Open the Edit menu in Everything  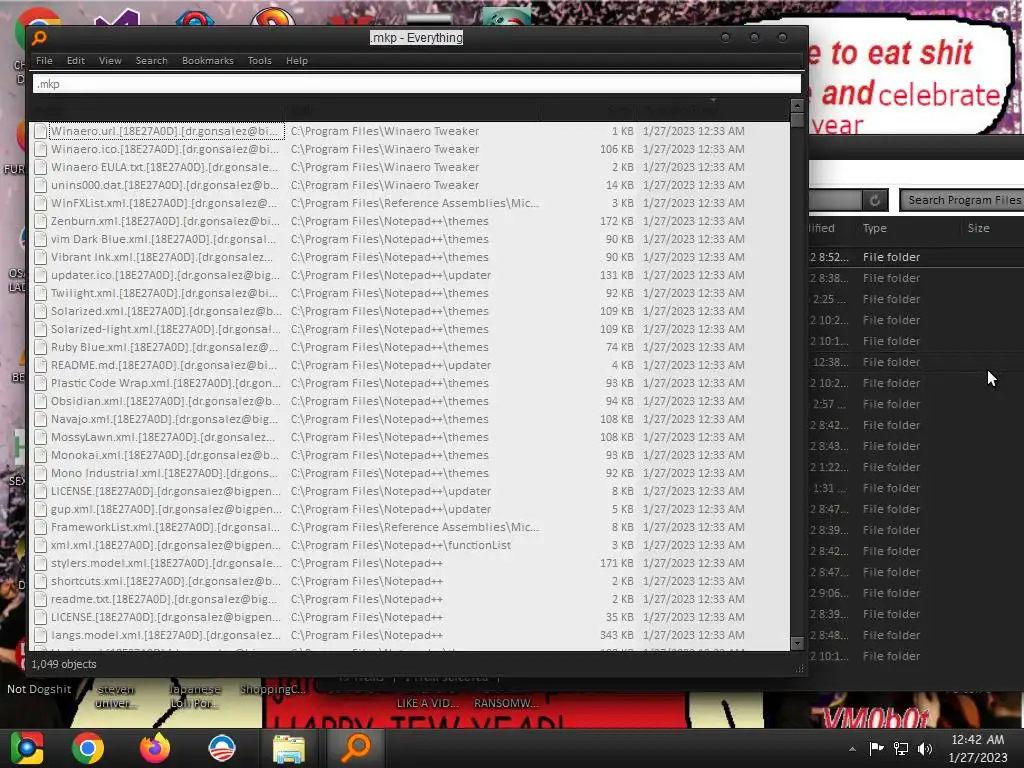[x=76, y=61]
